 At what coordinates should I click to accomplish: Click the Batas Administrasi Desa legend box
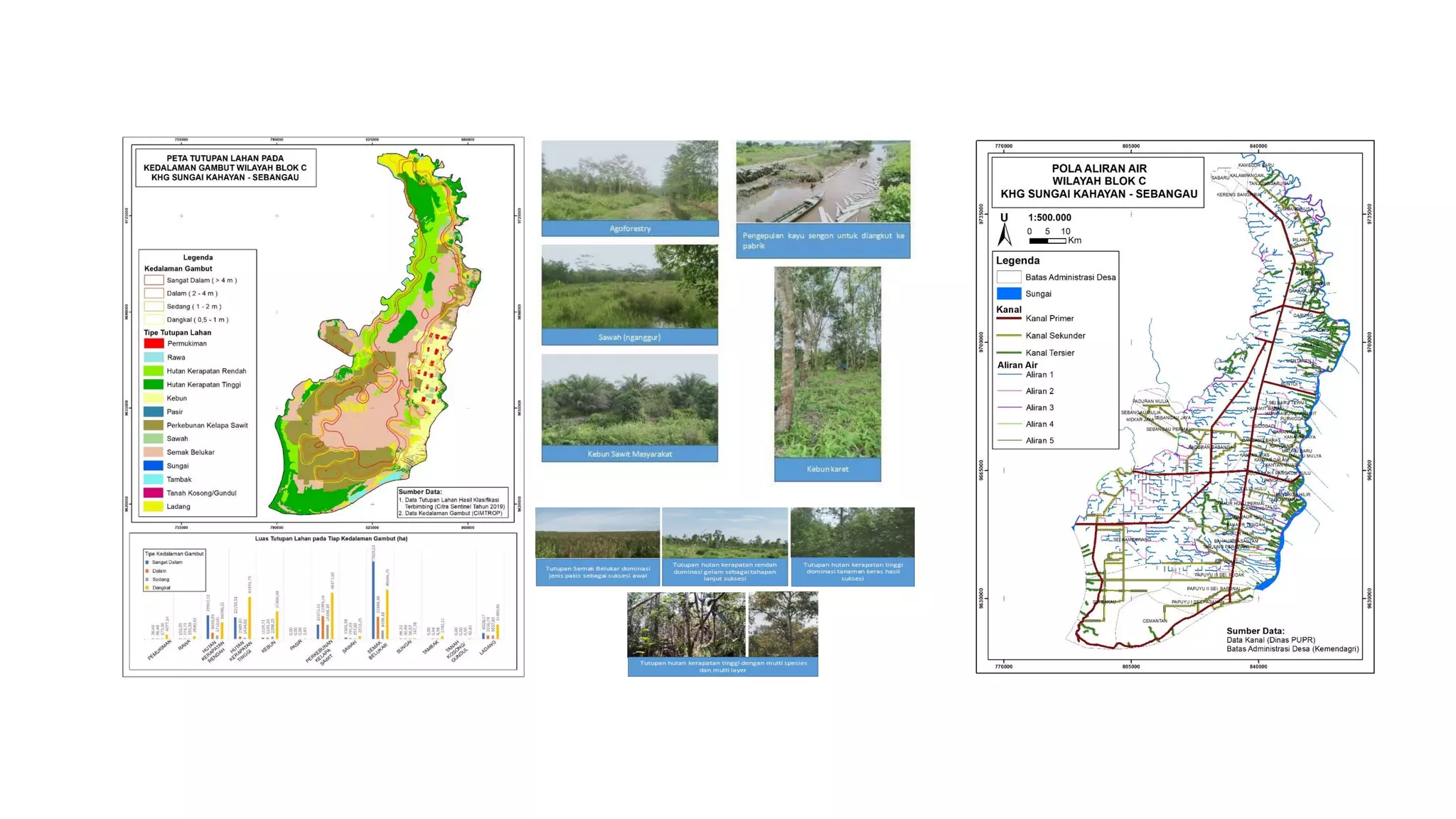1008,277
